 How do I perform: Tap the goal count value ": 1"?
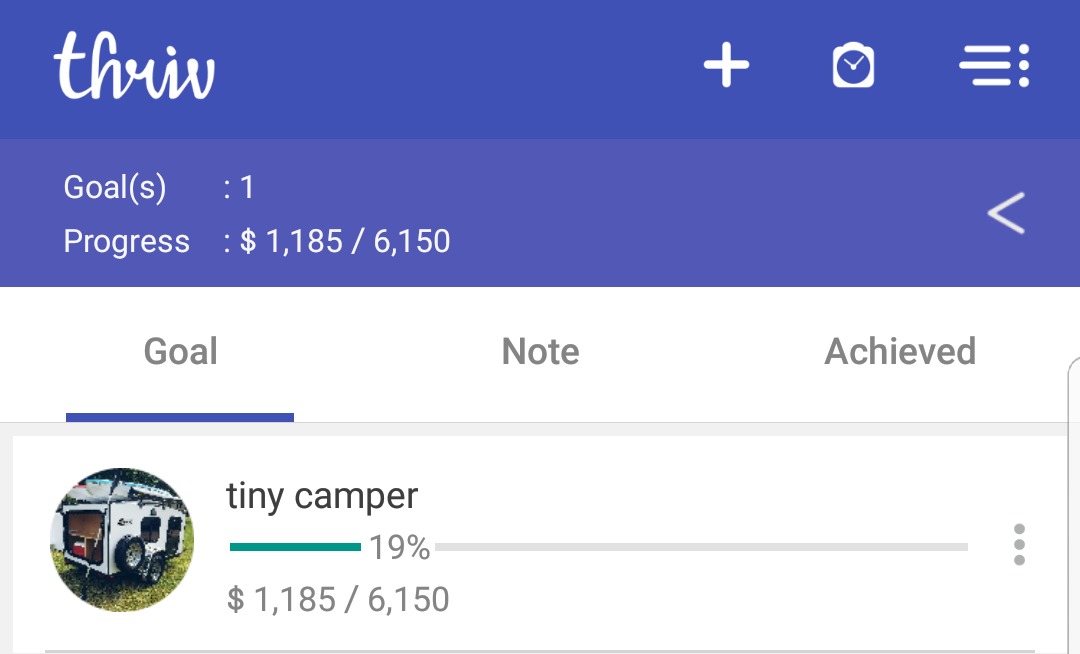pos(240,188)
